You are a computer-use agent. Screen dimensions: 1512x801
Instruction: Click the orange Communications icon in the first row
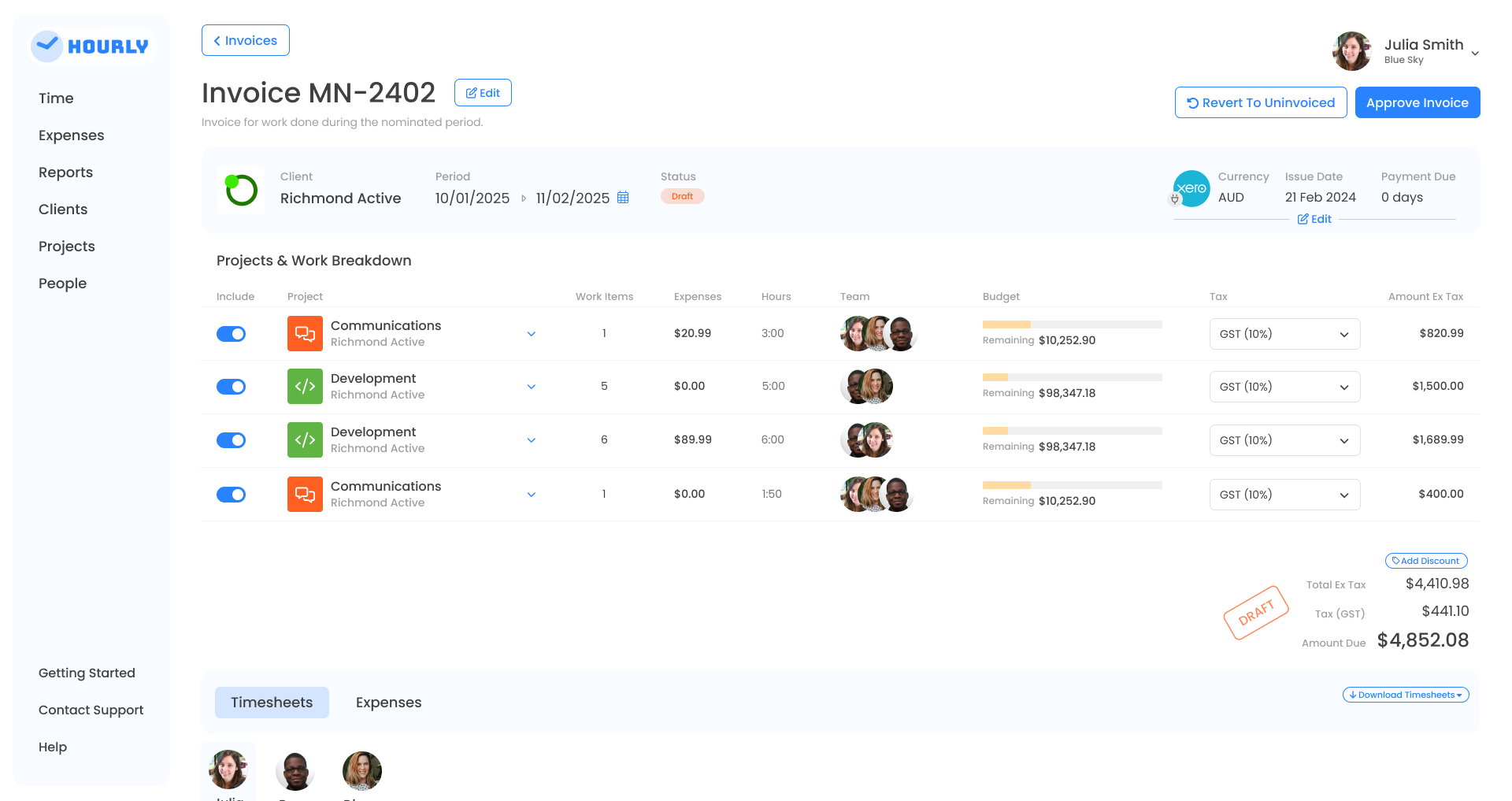(x=305, y=334)
